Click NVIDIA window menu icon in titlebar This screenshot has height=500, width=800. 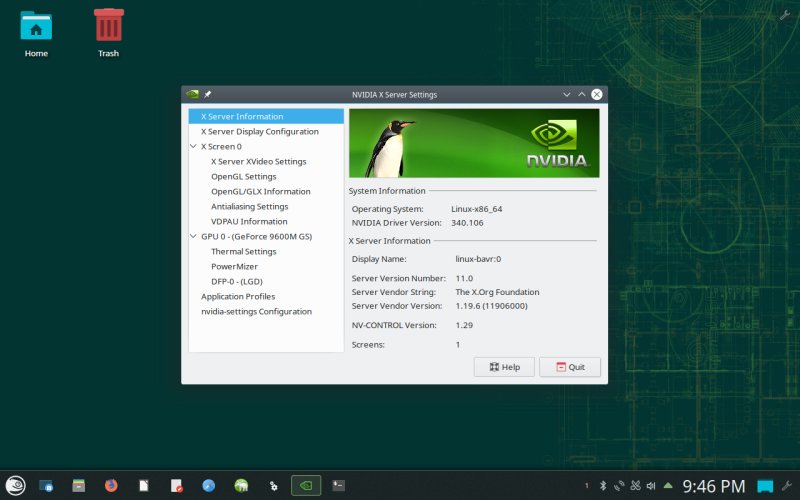click(x=192, y=94)
